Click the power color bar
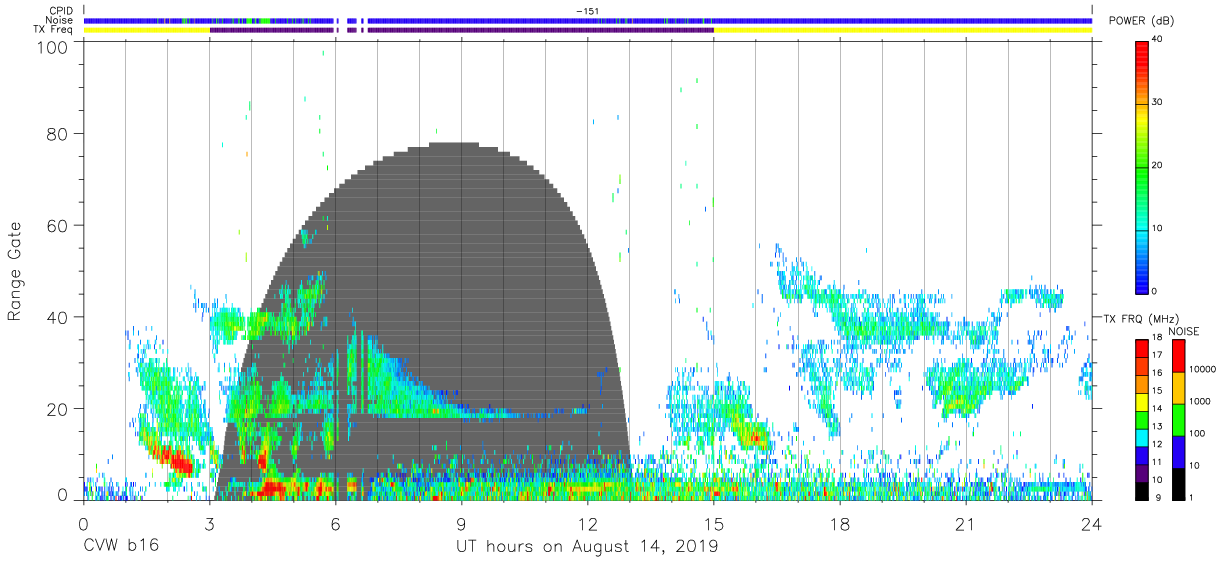Viewport: 1228px width, 567px height. 1142,166
